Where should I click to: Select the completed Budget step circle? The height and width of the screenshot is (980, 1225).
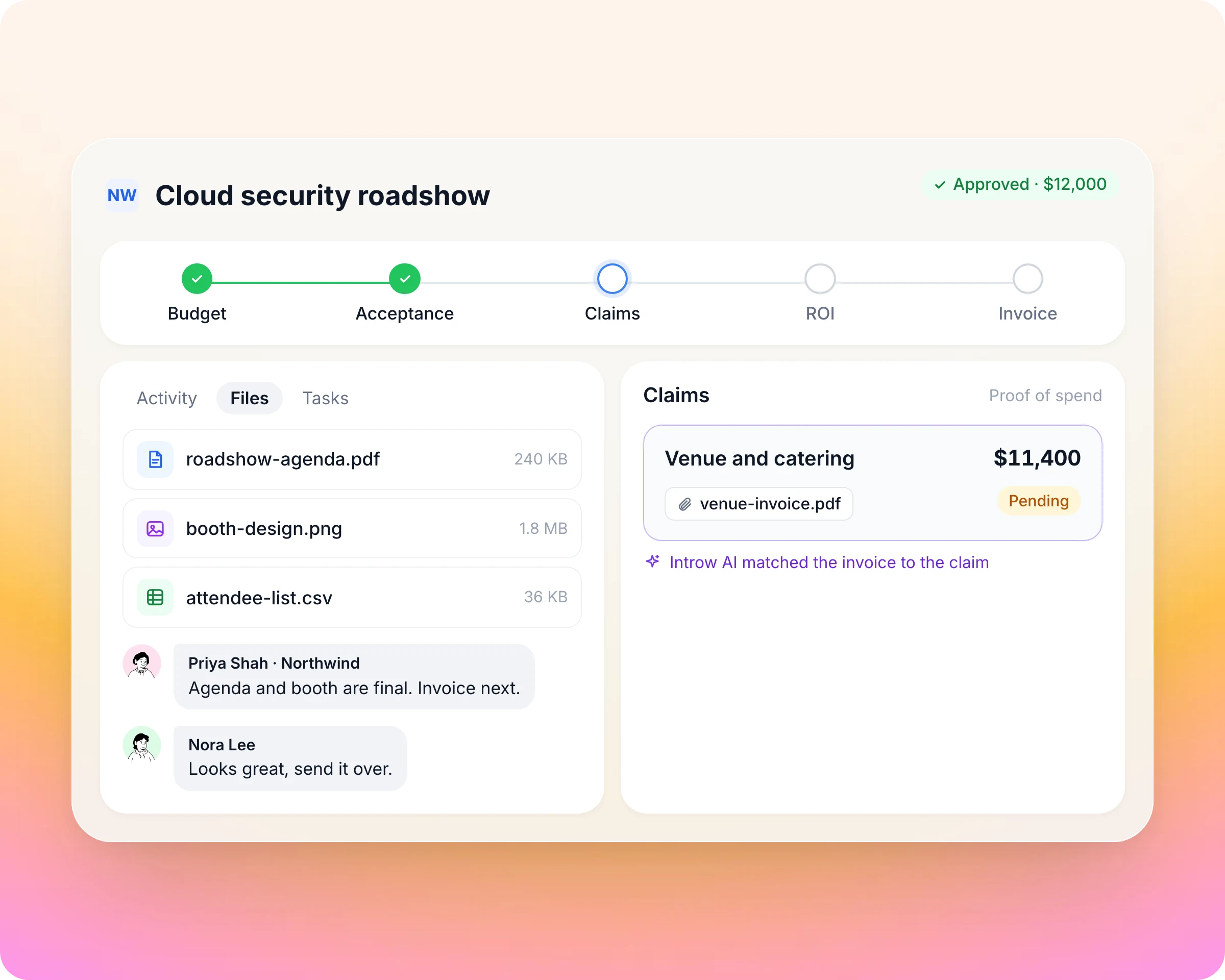[x=197, y=279]
